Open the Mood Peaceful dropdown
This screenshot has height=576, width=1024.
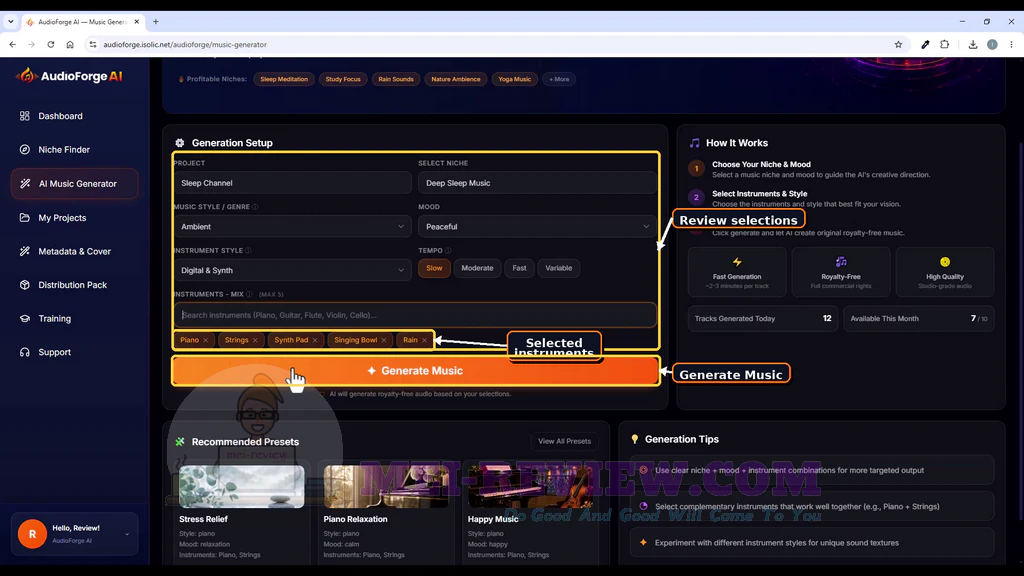(x=537, y=227)
